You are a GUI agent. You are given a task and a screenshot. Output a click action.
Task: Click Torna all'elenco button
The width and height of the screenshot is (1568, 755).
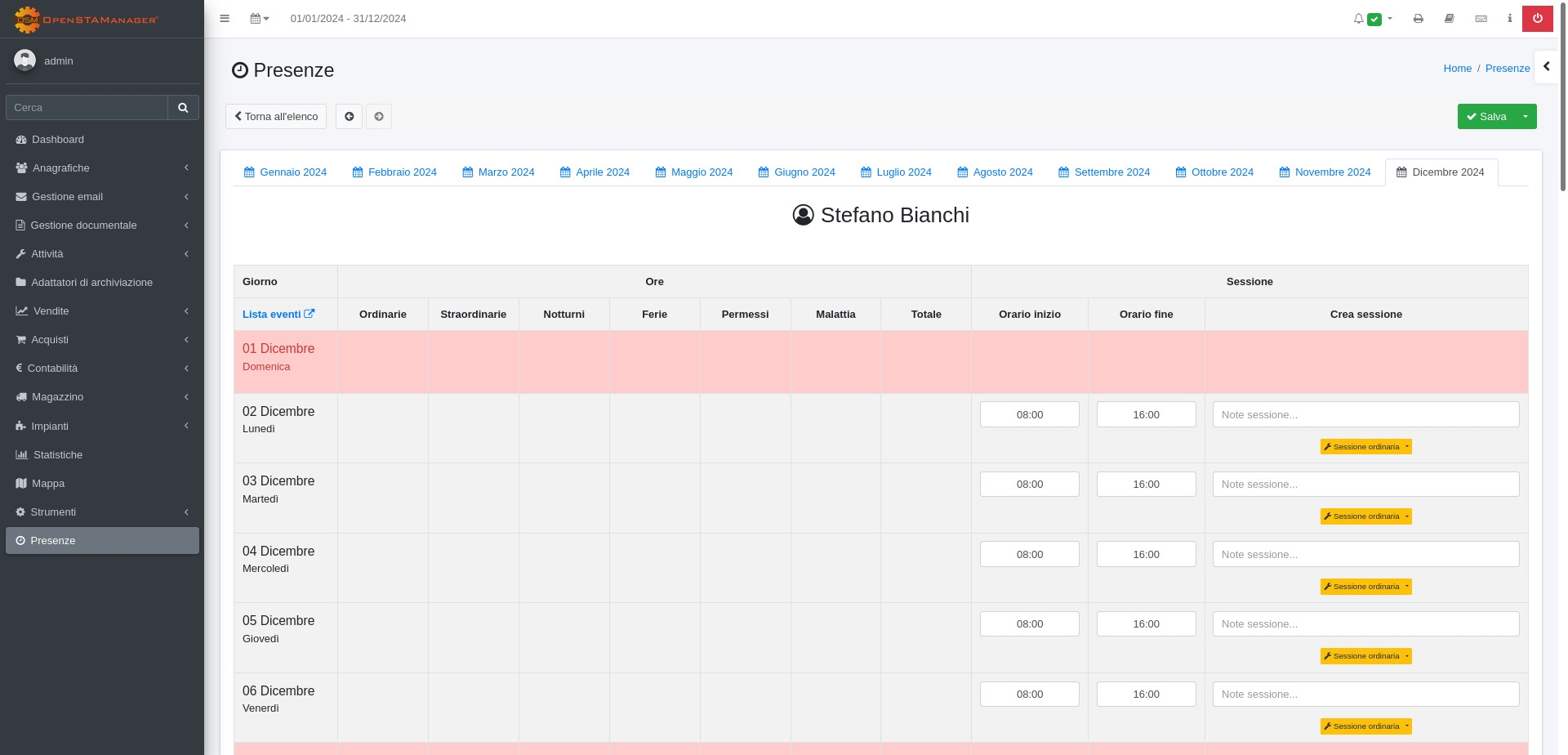[276, 116]
